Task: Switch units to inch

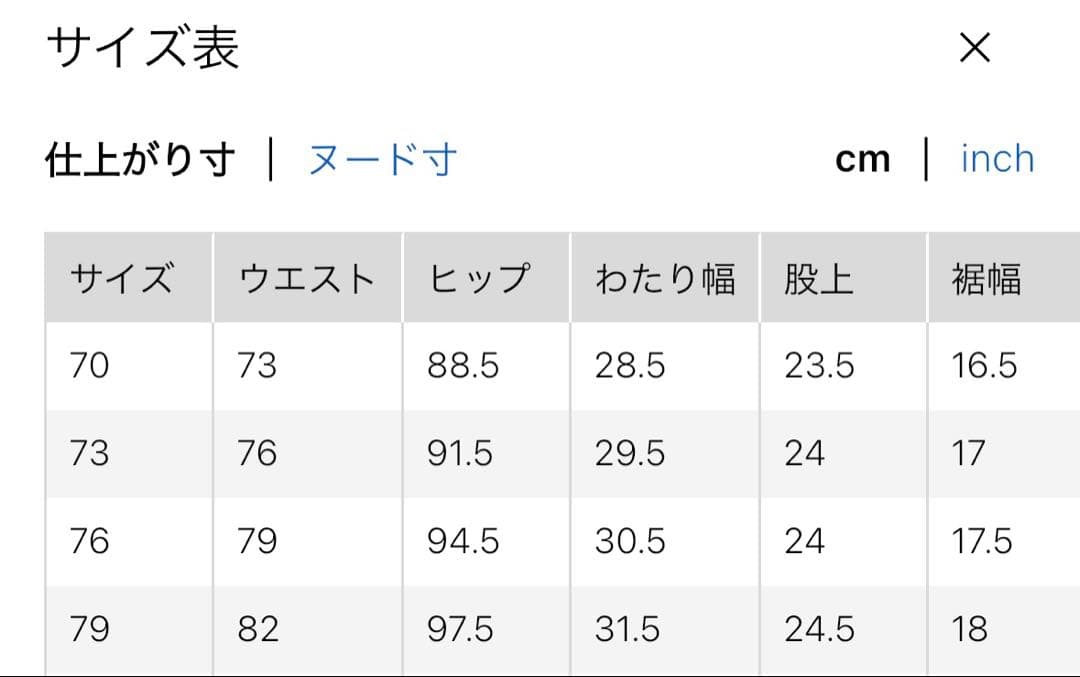Action: 997,159
